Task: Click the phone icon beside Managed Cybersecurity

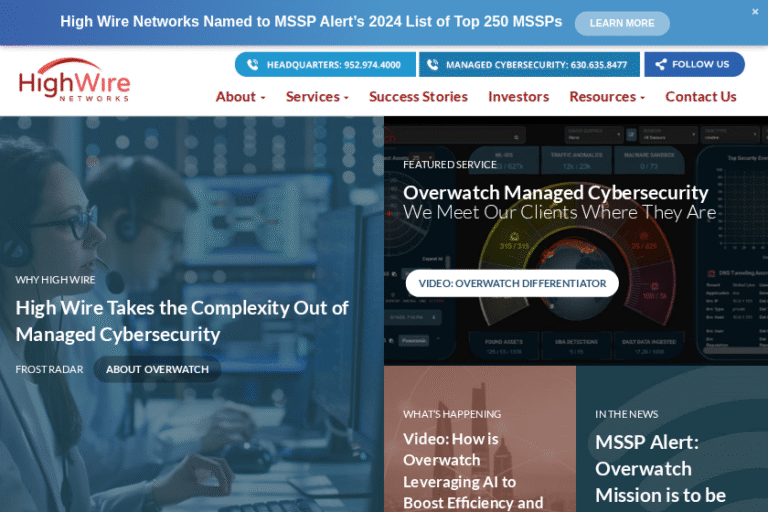Action: (x=432, y=65)
